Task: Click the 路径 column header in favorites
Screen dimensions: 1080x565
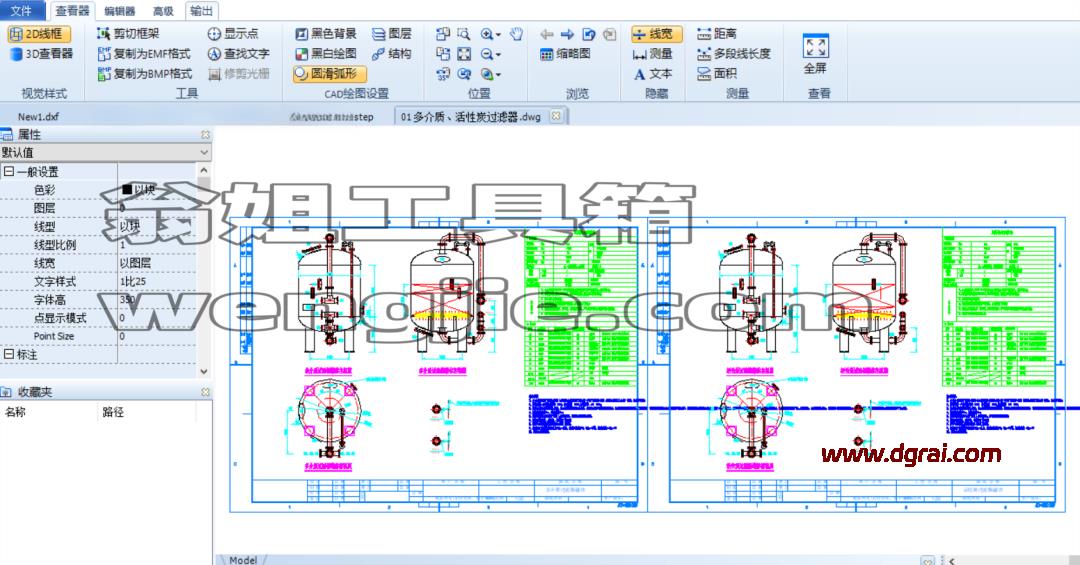Action: 113,412
